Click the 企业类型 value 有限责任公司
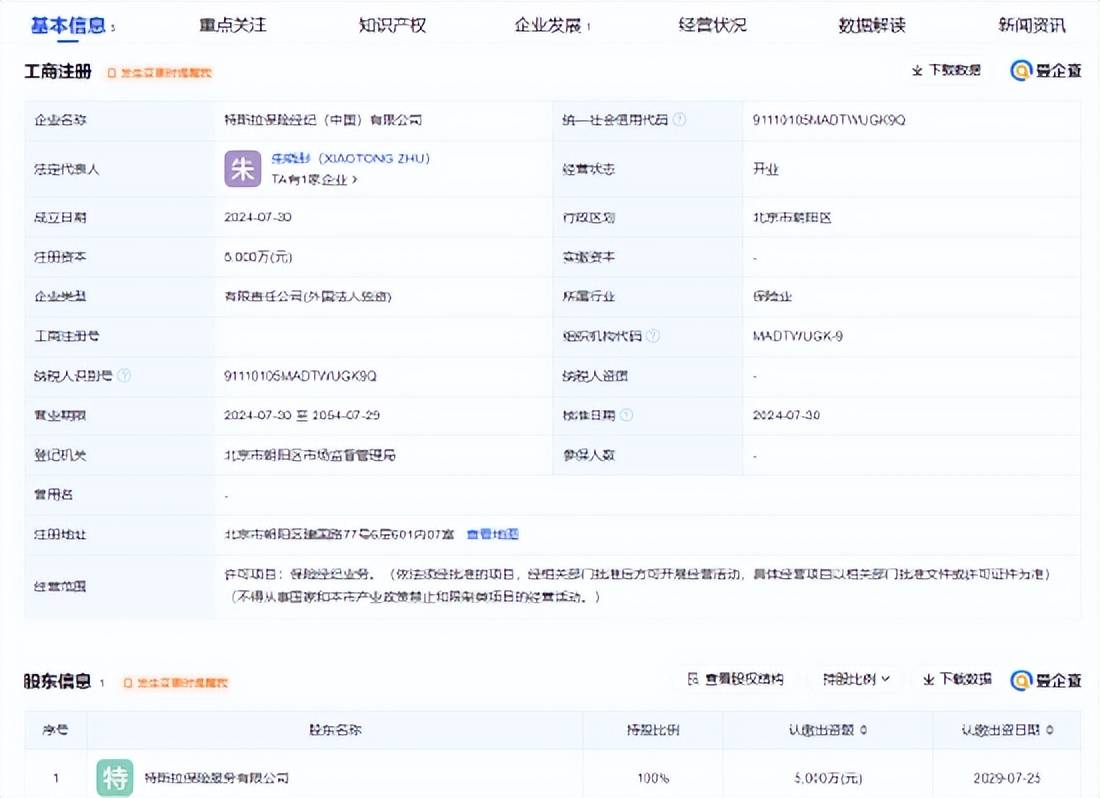The height and width of the screenshot is (798, 1100). click(308, 297)
